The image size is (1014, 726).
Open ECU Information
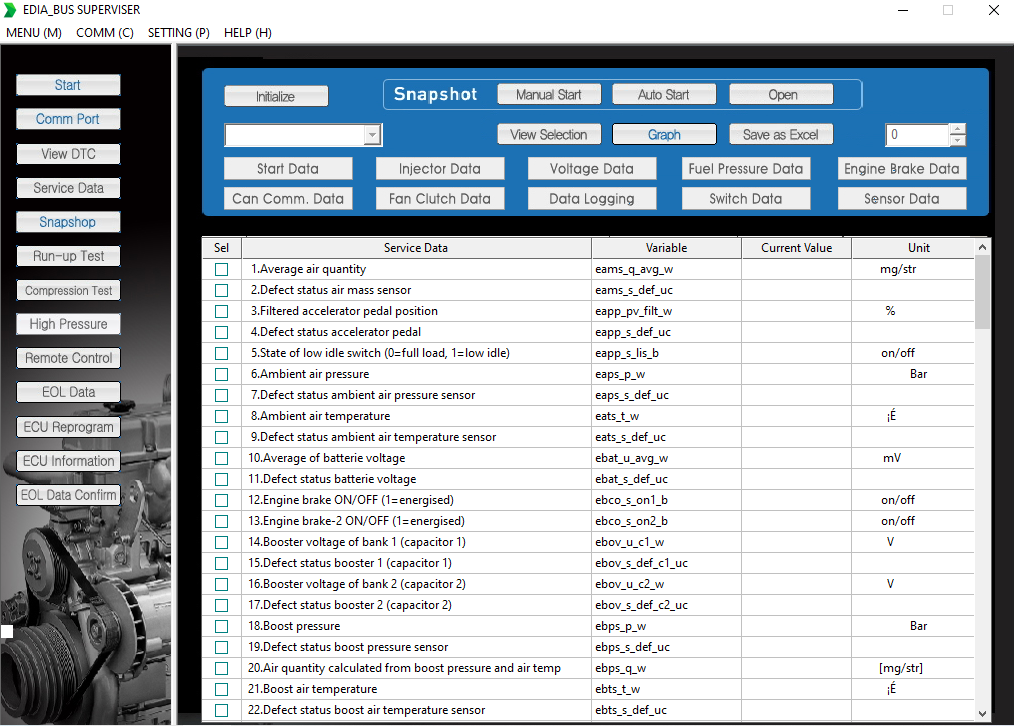(68, 461)
